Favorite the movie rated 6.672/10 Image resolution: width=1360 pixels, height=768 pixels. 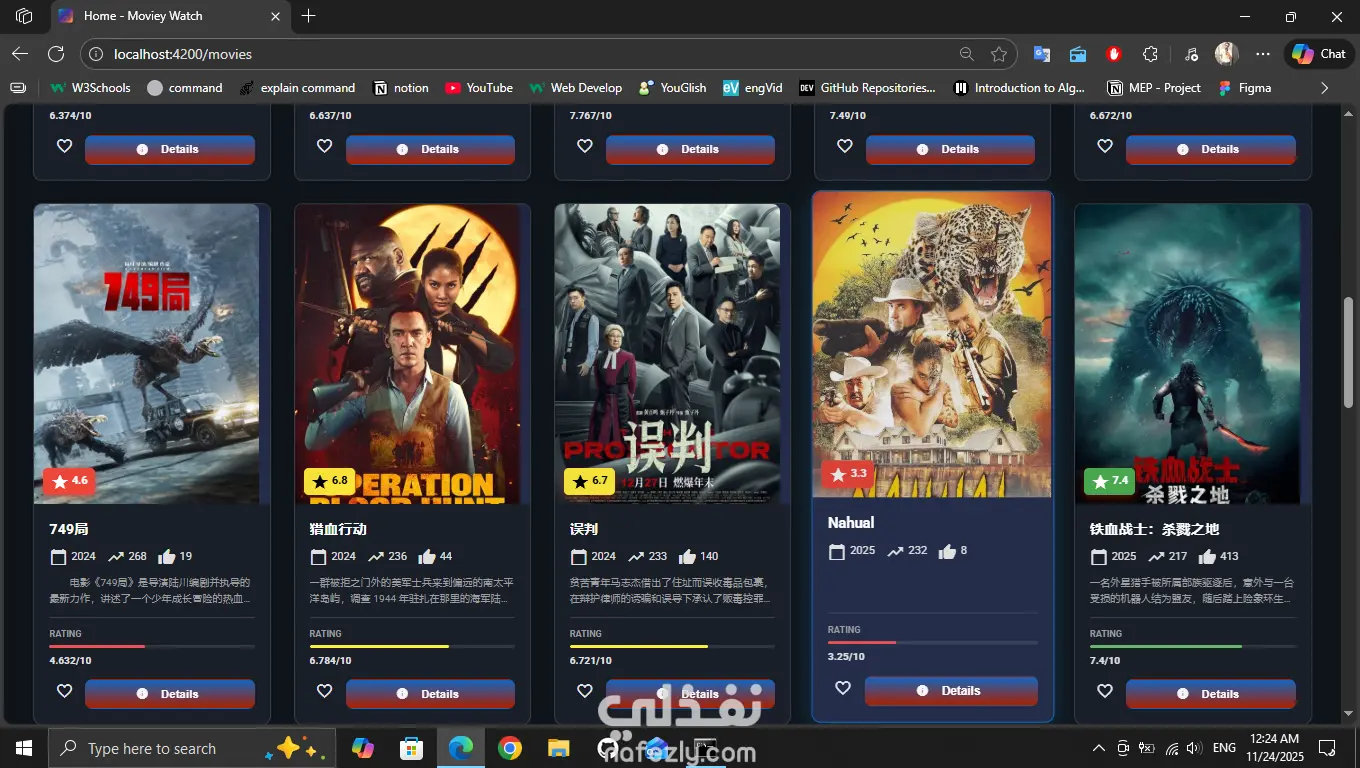pyautogui.click(x=1105, y=146)
